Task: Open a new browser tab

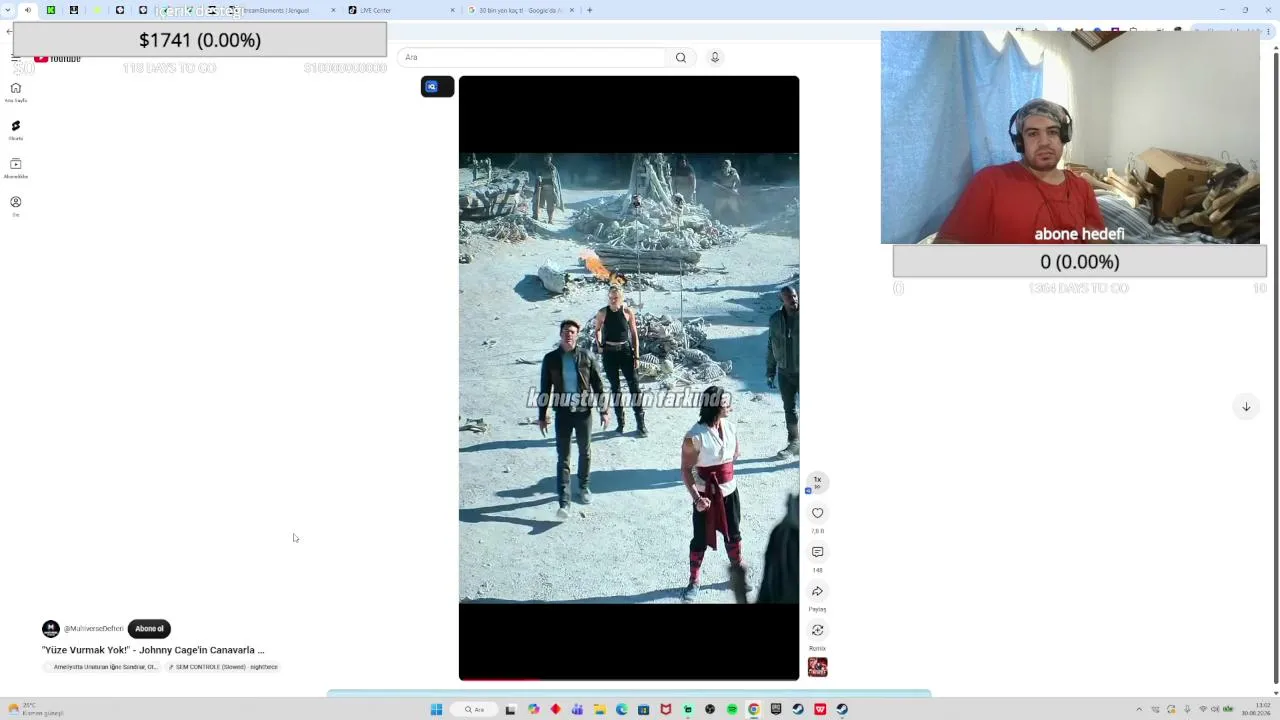Action: [590, 10]
